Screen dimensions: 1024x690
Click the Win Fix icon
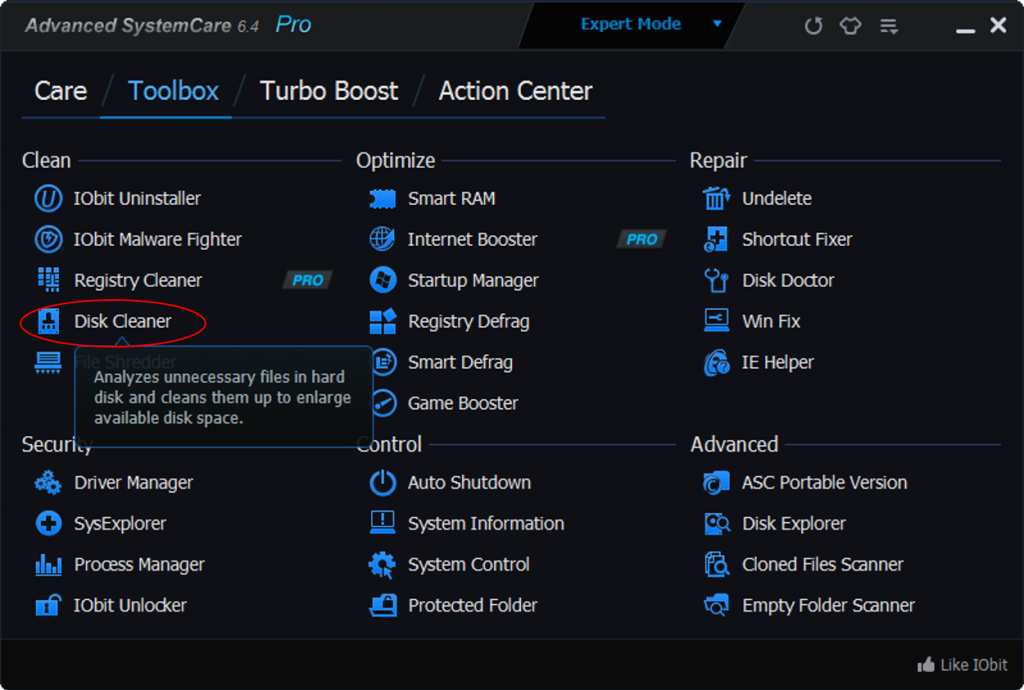click(x=716, y=321)
